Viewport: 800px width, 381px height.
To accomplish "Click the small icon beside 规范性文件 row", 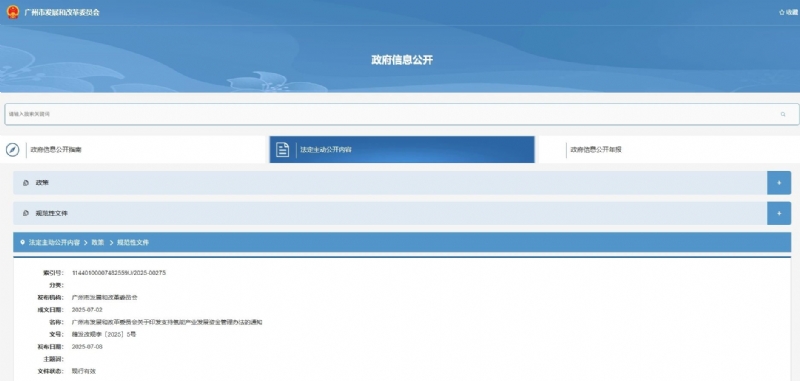I will (x=26, y=213).
